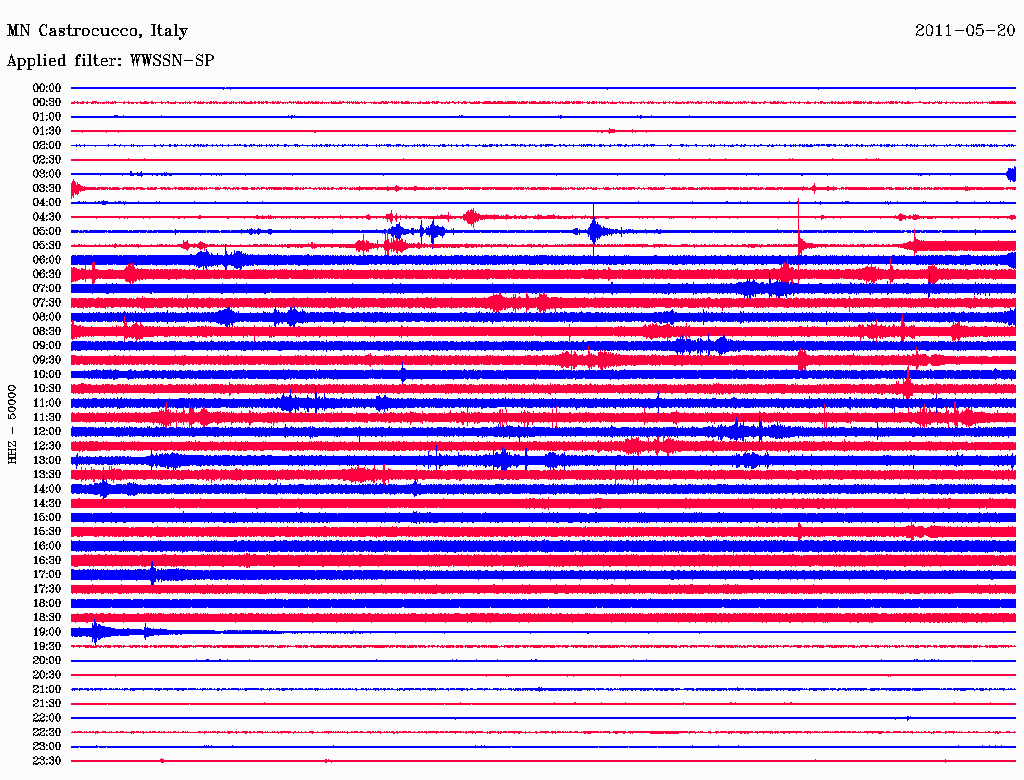Select the 06:30 time label
This screenshot has width=1024, height=780.
(46, 274)
